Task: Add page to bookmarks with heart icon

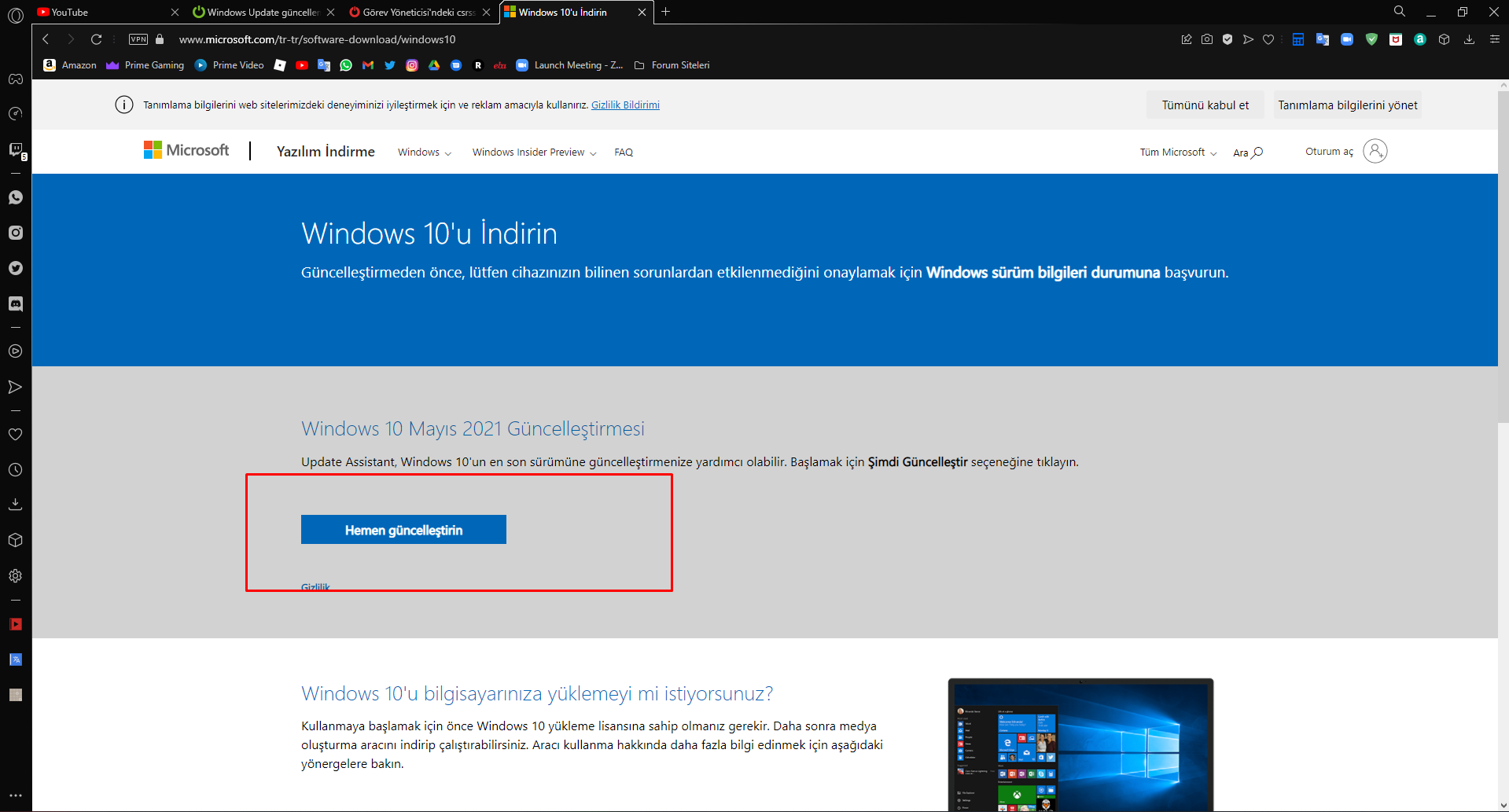Action: pos(1268,39)
